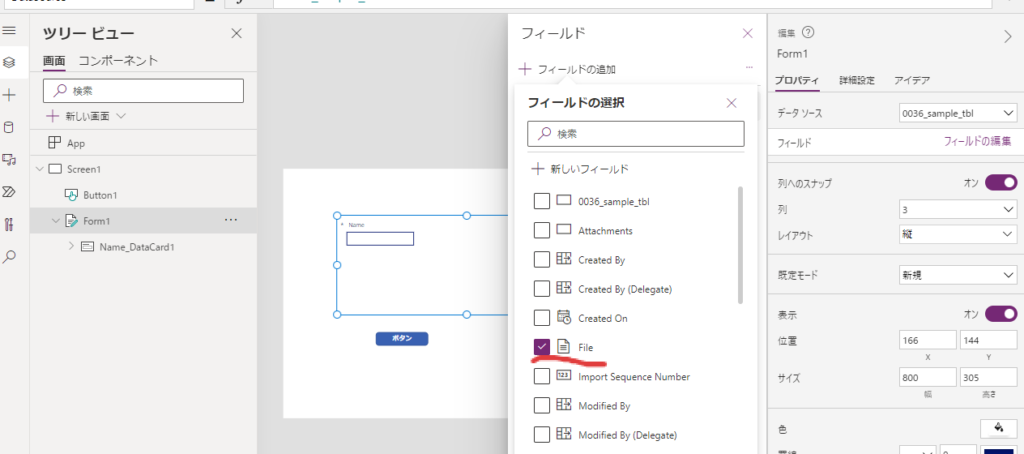Screen dimensions: 1024x454
Task: Click the help question mark icon
Action: (x=808, y=33)
